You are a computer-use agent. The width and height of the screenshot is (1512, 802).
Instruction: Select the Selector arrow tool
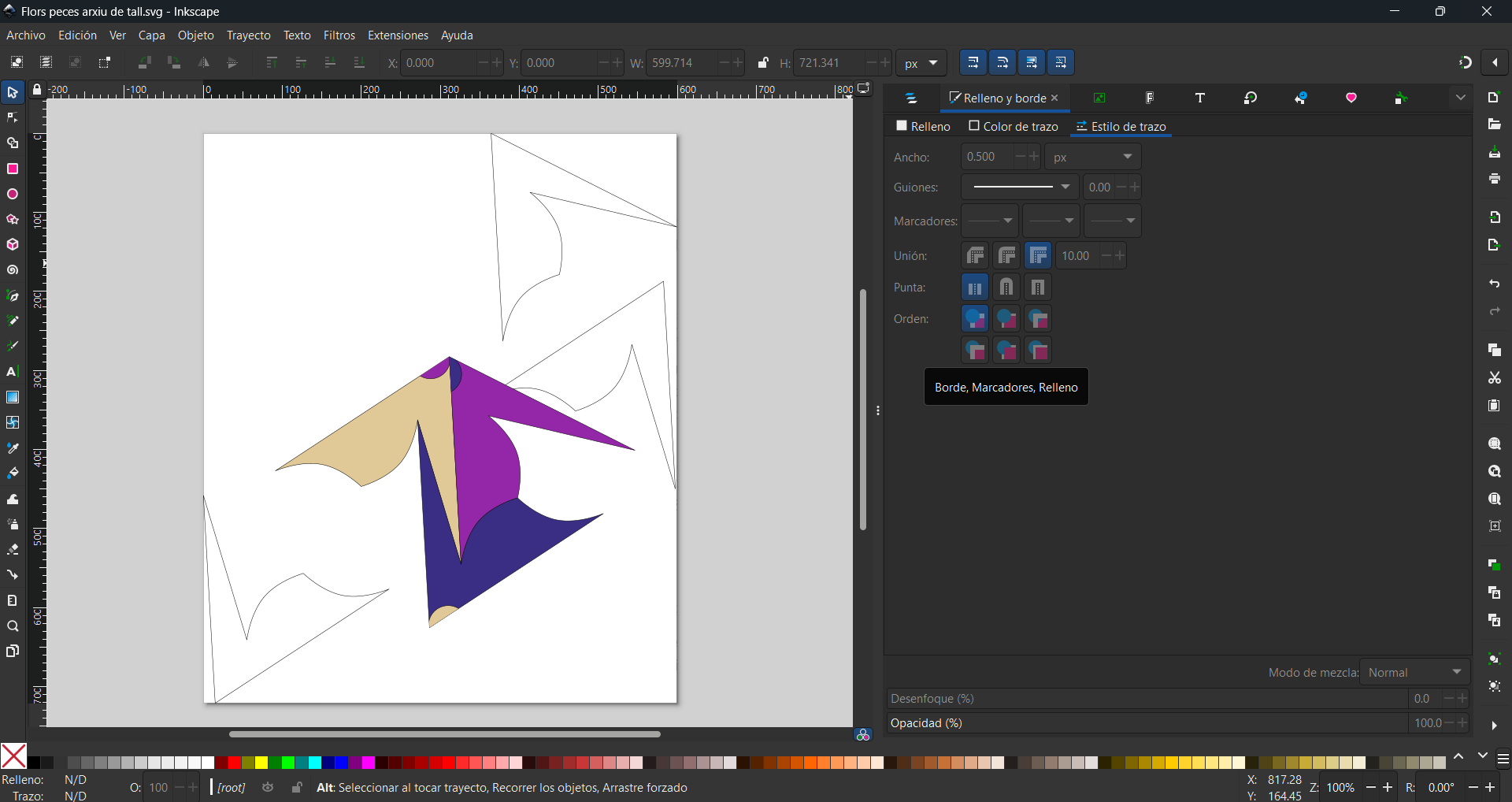click(x=13, y=93)
